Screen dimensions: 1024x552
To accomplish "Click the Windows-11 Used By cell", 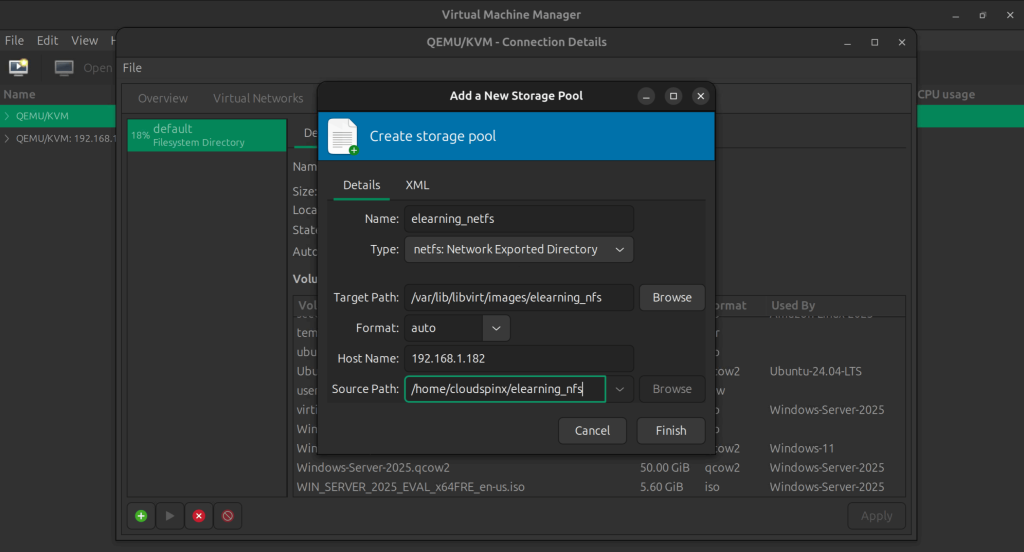I will coord(801,449).
